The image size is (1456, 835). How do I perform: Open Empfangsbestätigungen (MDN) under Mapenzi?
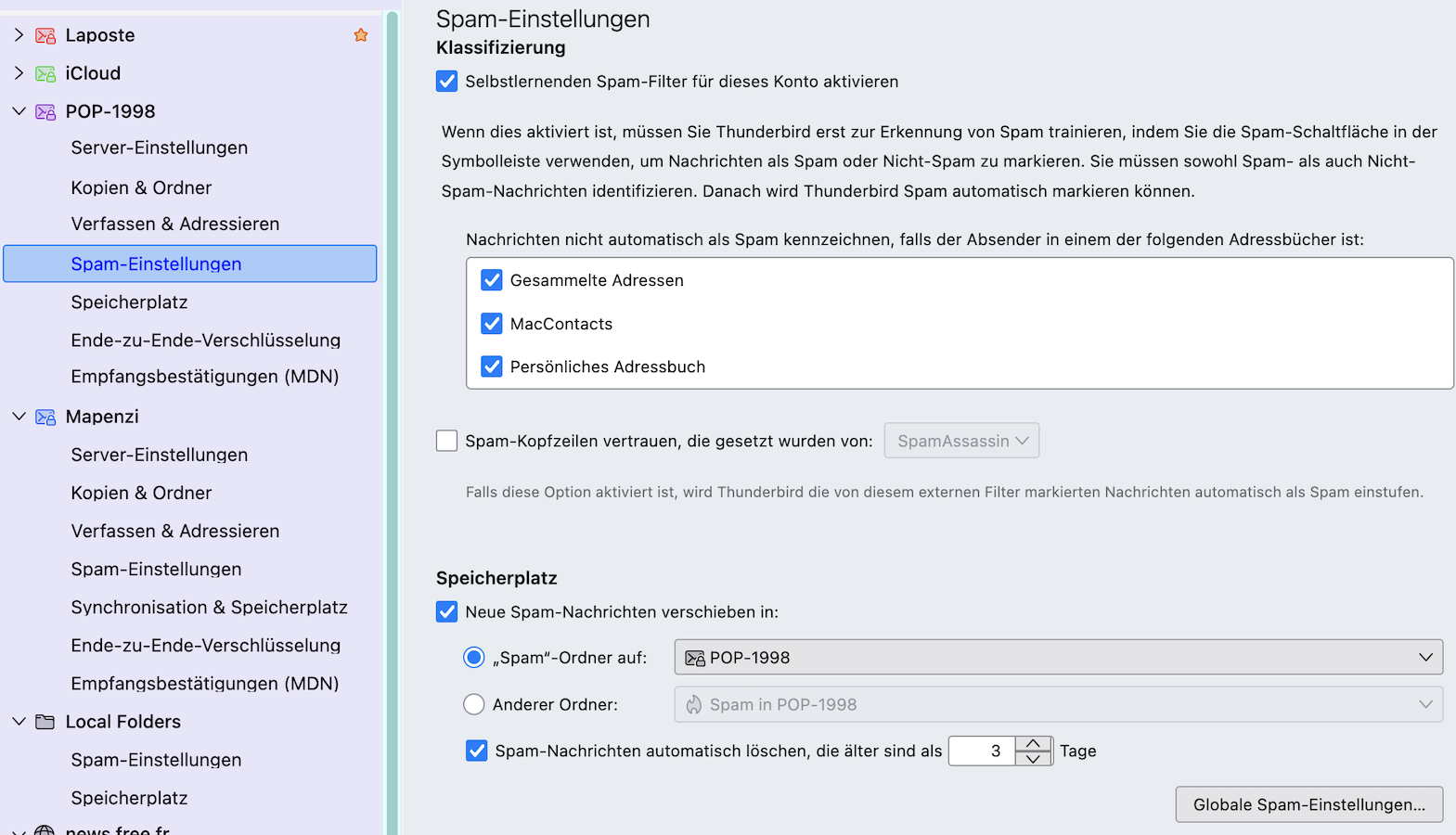205,684
